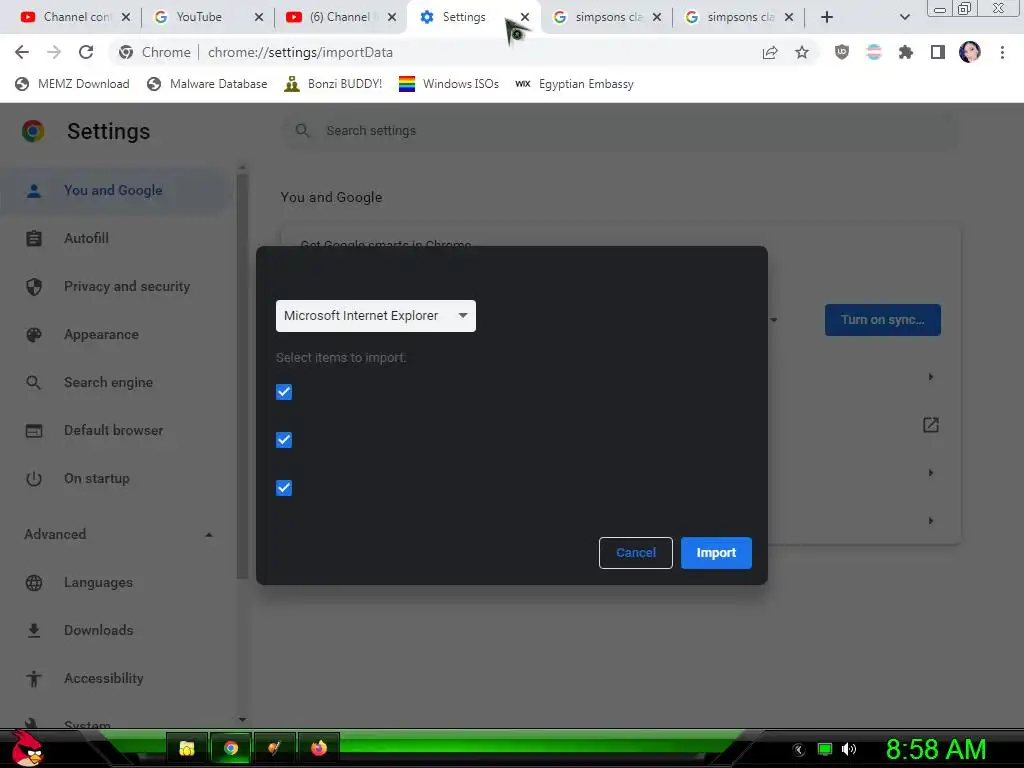Open Bonzi BUDDY! bookmark

coord(333,84)
